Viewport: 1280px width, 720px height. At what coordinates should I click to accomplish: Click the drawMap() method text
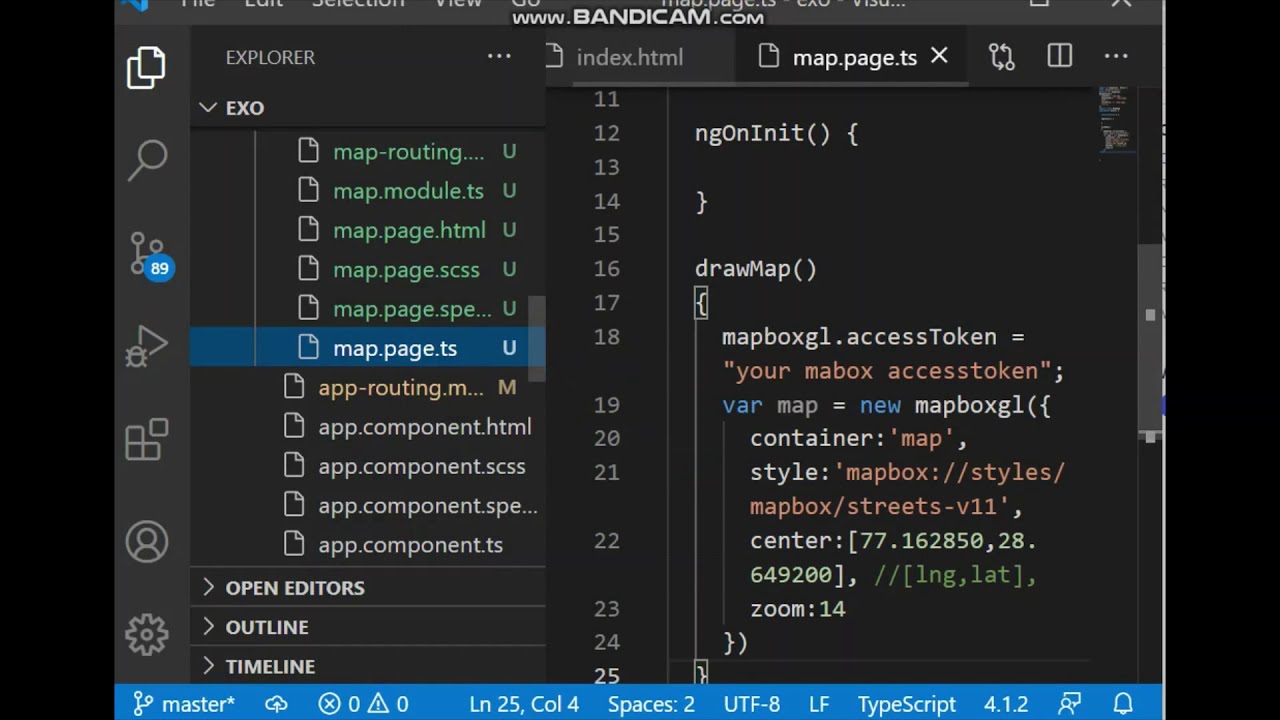[x=756, y=269]
